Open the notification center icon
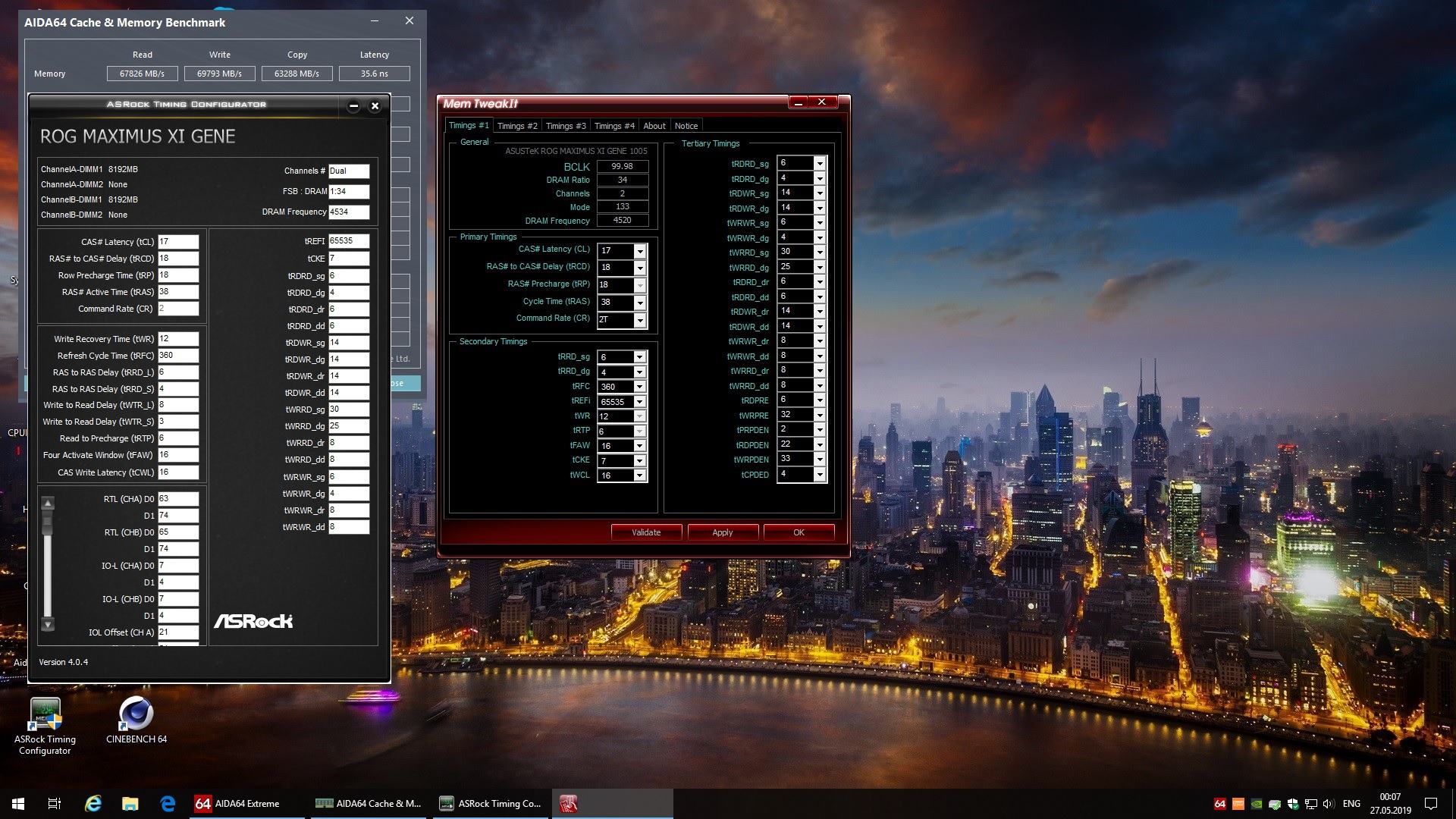 1431,804
